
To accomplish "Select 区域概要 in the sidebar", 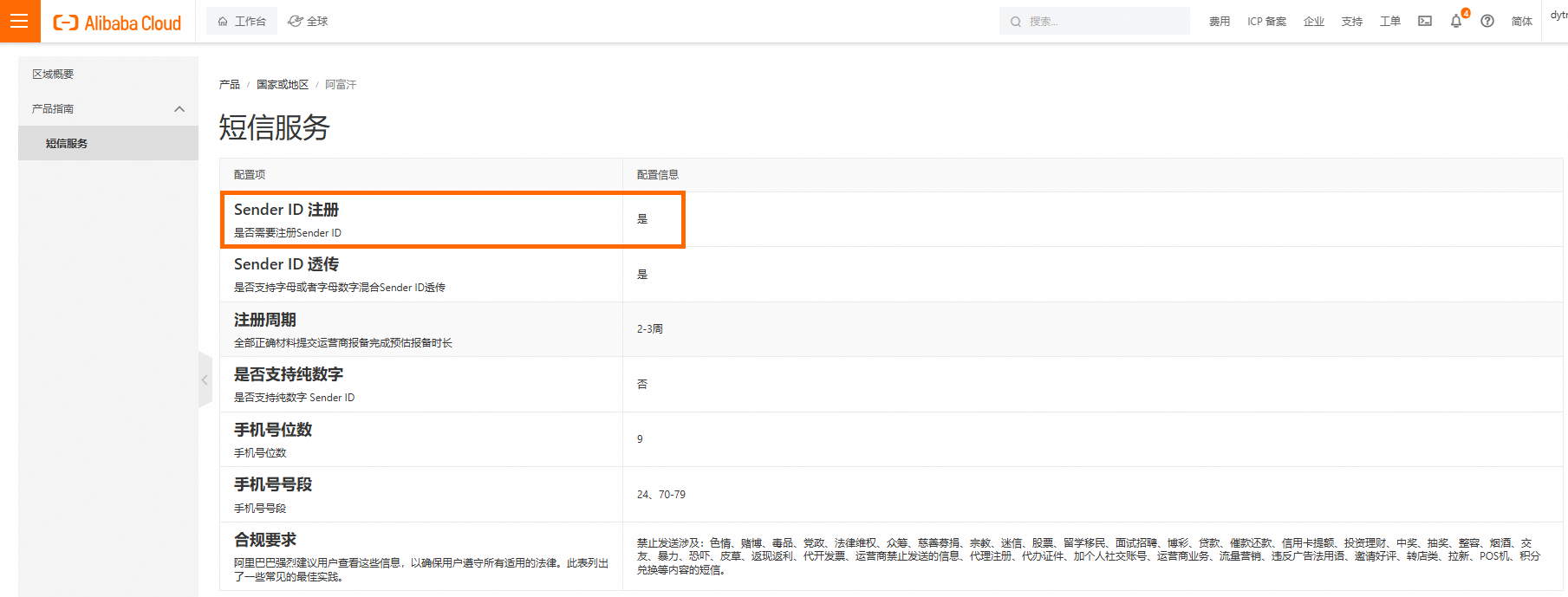I will tap(108, 74).
